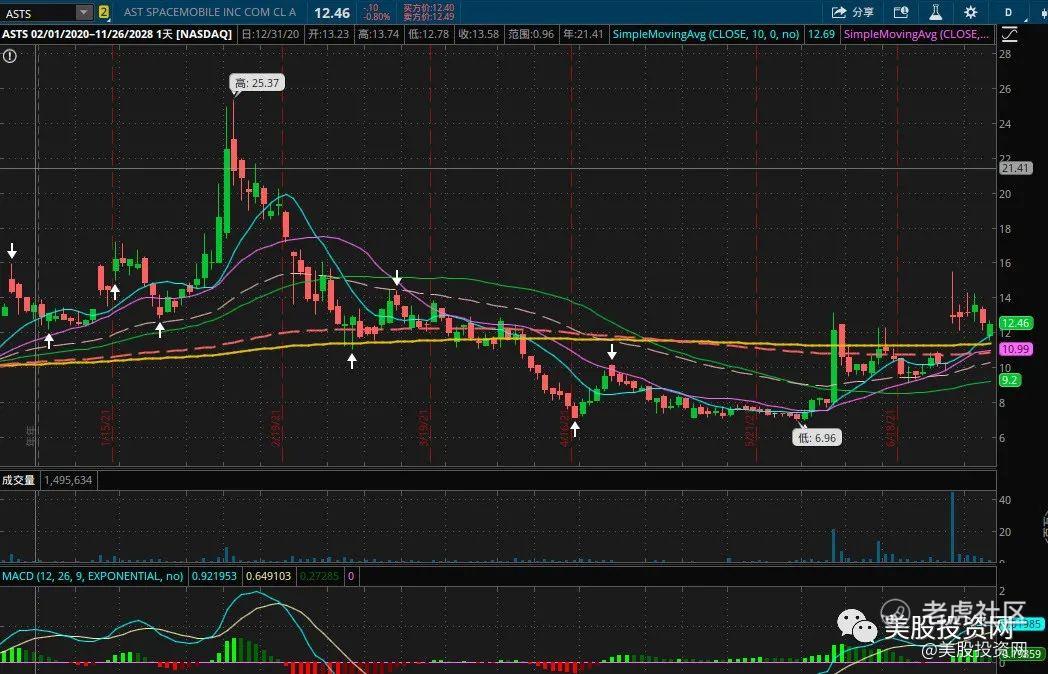Click the 高: 25.37 high price bubble

(257, 83)
